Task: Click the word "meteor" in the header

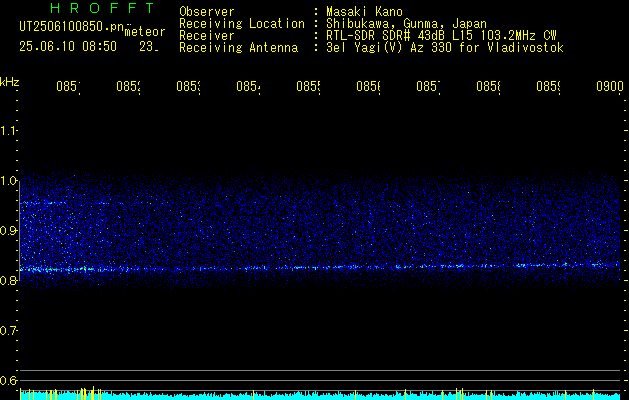Action: (144, 32)
